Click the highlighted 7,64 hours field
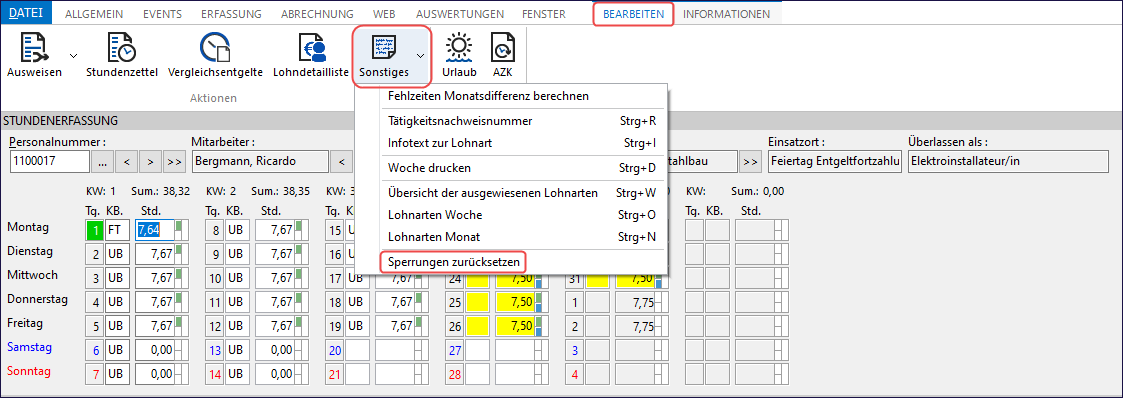Screen dimensions: 1123x398 pyautogui.click(x=155, y=230)
